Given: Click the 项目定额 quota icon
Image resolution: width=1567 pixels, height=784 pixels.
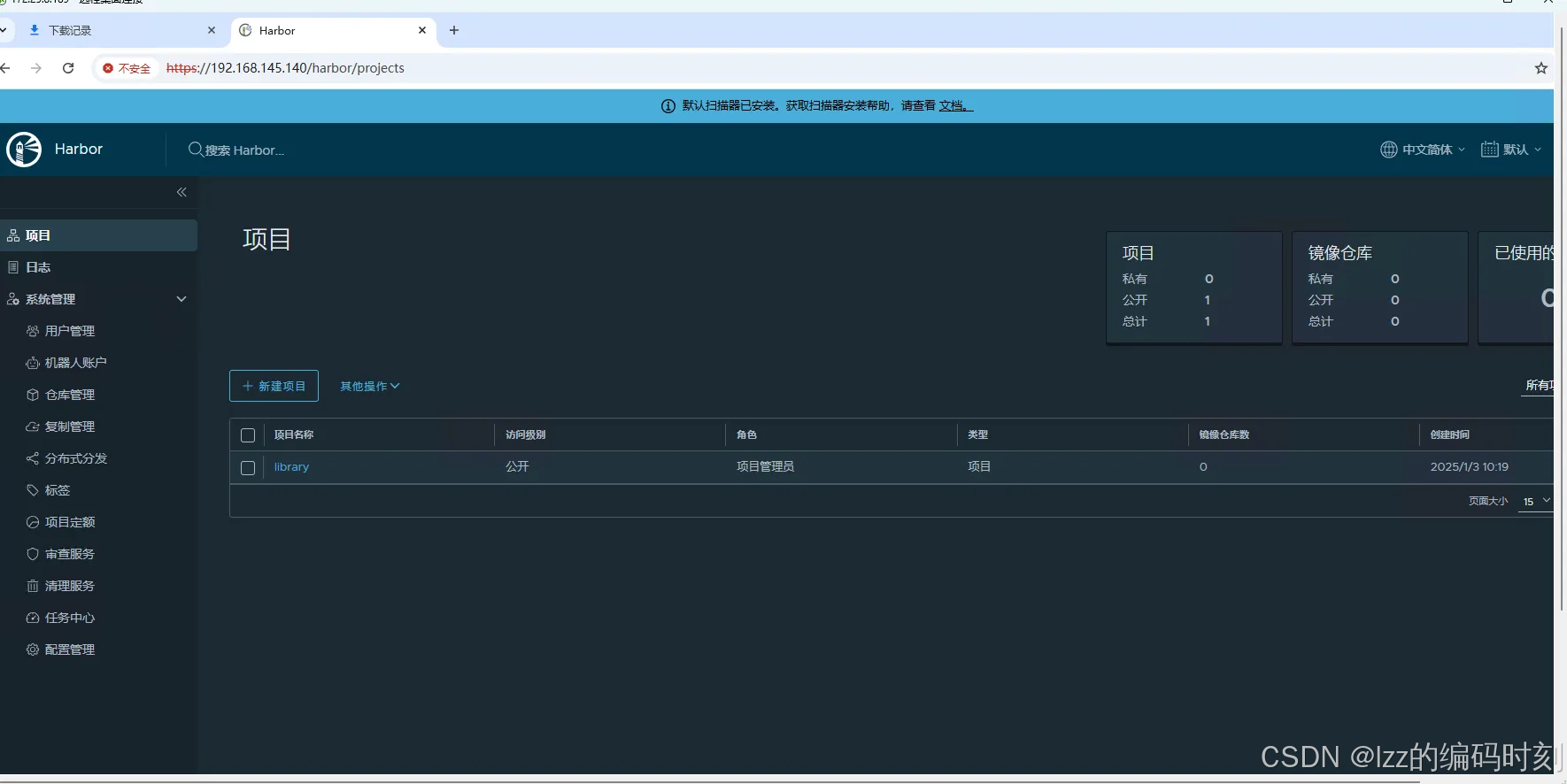Looking at the screenshot, I should 33,522.
